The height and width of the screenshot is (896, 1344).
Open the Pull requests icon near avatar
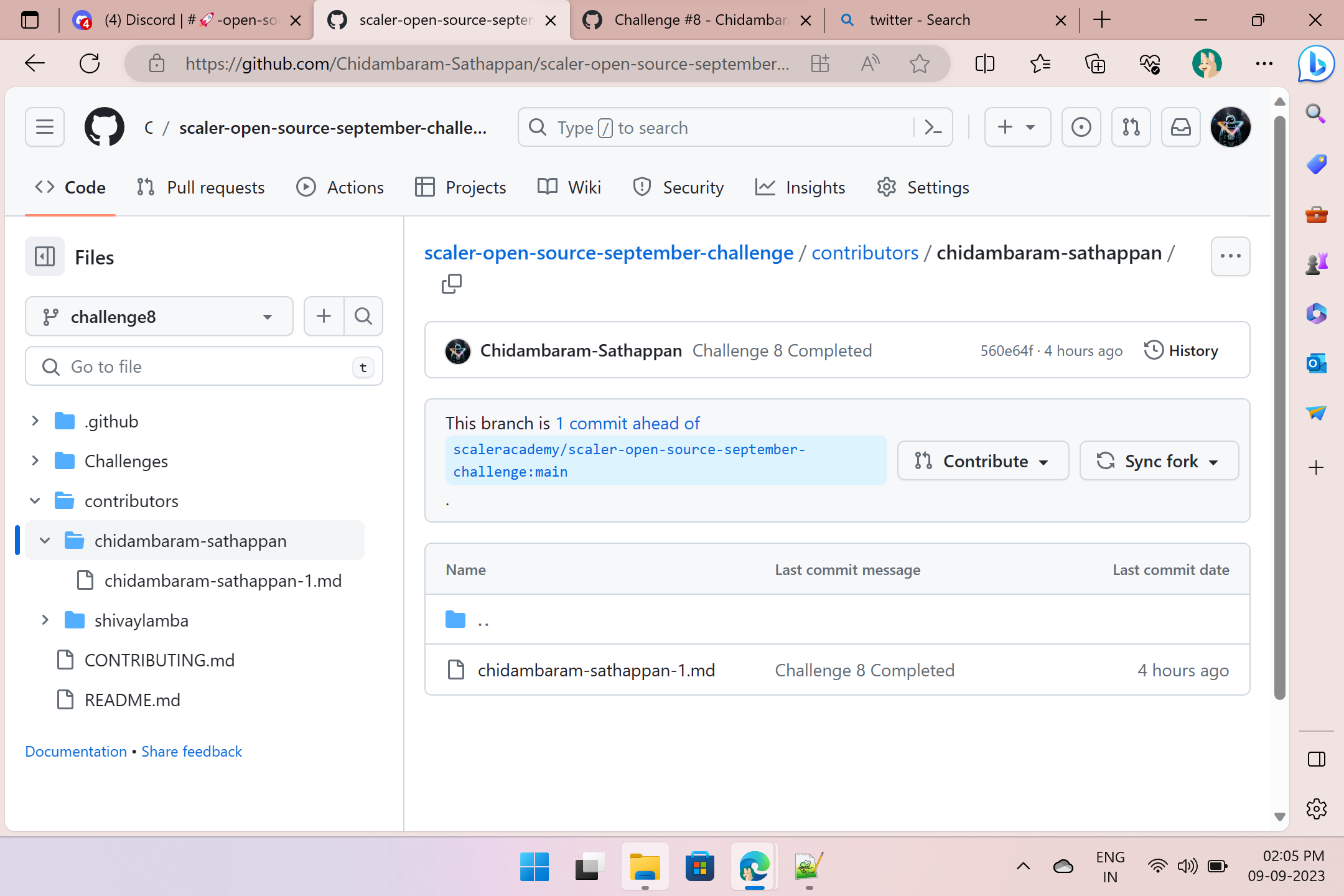click(x=1131, y=127)
